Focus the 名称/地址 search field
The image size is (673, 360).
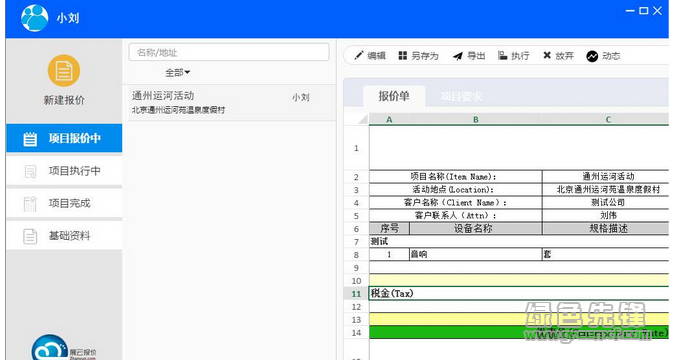[x=229, y=52]
